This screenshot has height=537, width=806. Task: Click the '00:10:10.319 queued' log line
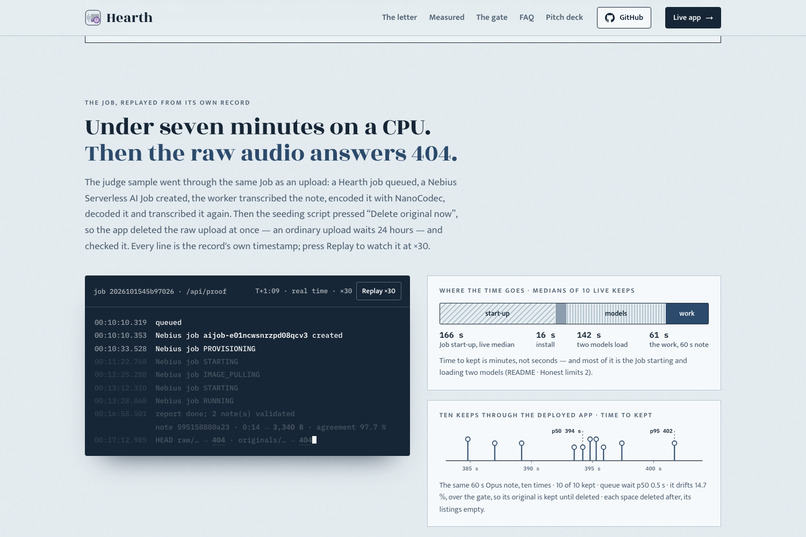[138, 322]
